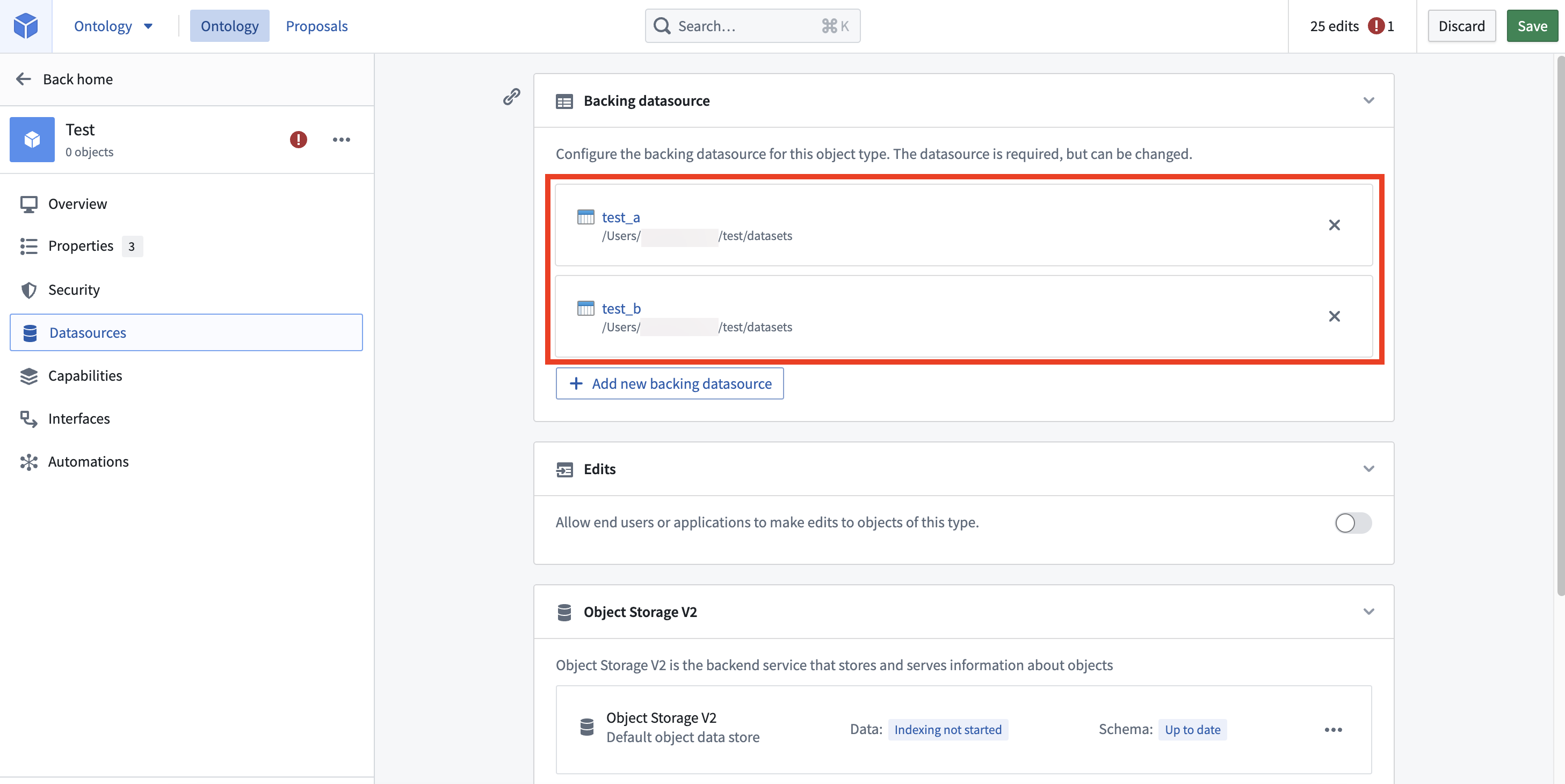Click the Backing datasource table icon
The height and width of the screenshot is (784, 1565).
(564, 101)
